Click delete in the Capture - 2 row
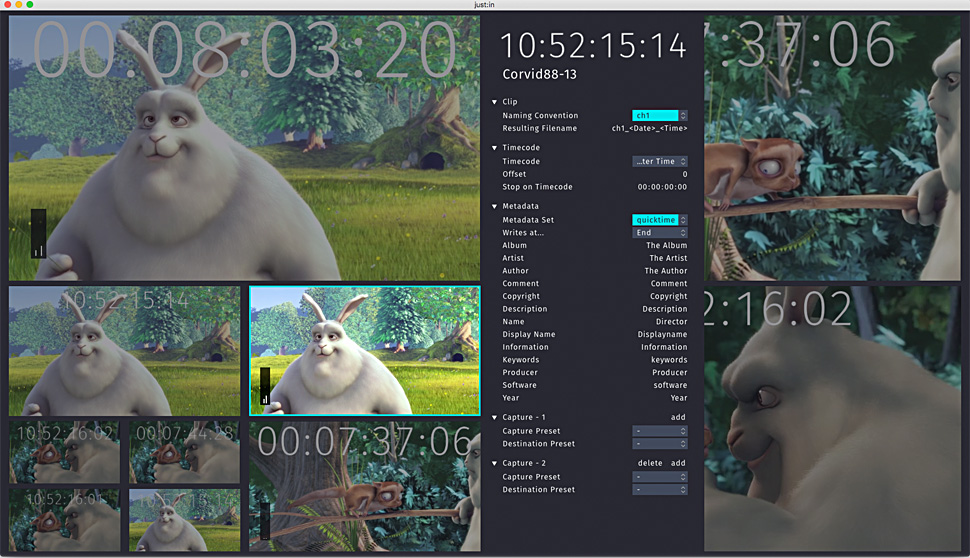This screenshot has height=558, width=970. point(650,464)
